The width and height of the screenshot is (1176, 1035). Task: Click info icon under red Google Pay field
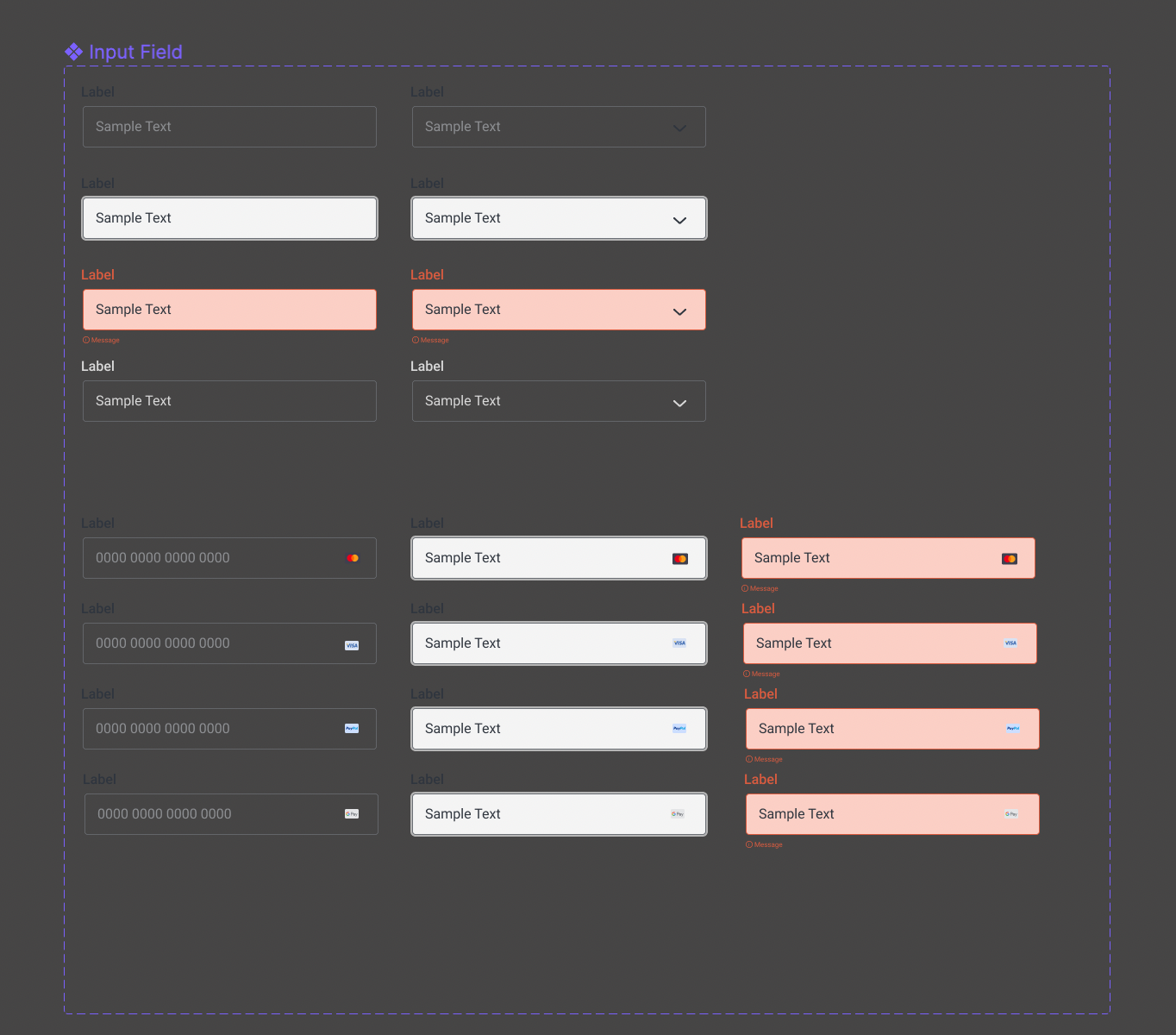click(x=749, y=844)
